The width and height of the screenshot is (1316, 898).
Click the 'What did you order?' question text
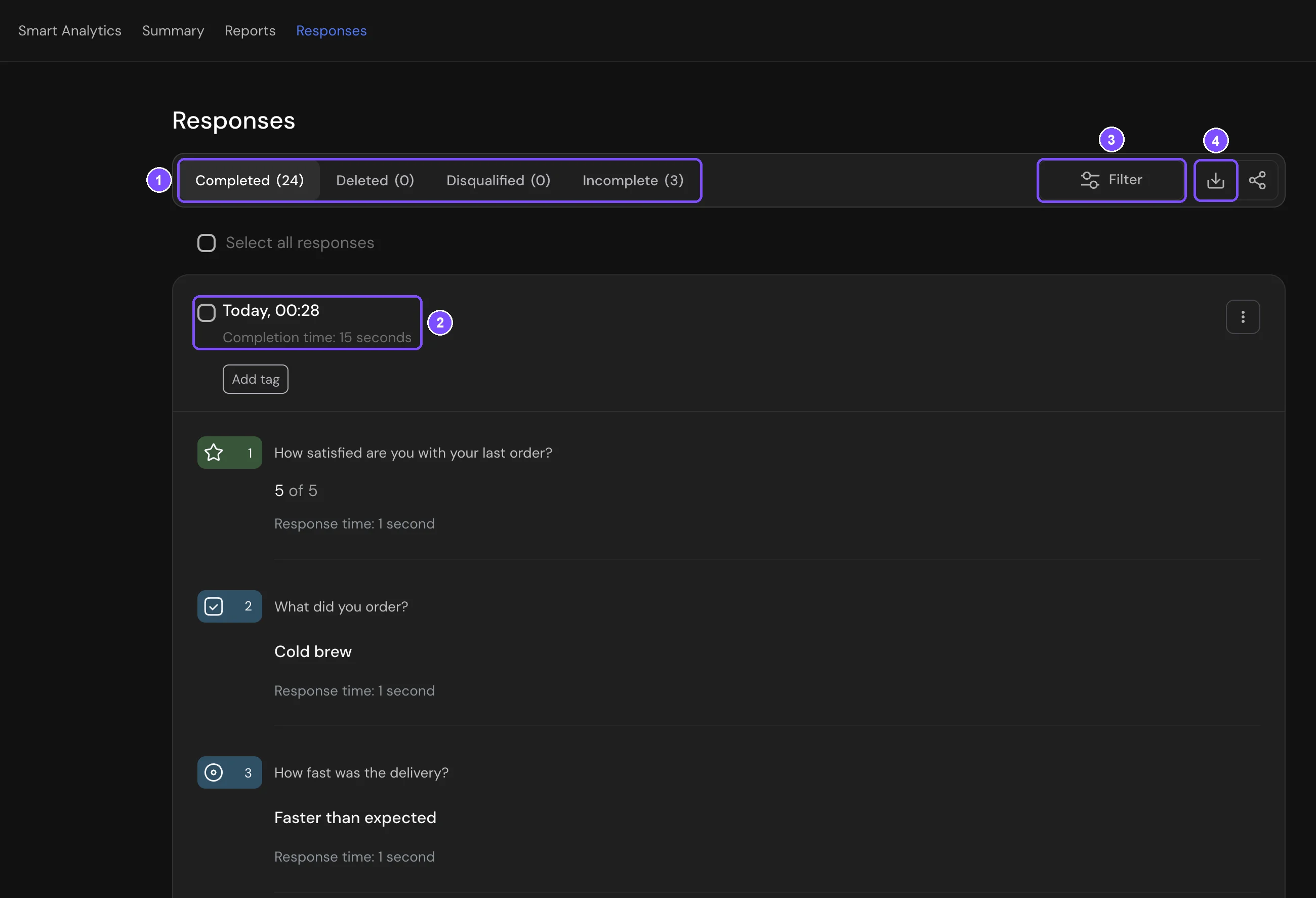[341, 606]
